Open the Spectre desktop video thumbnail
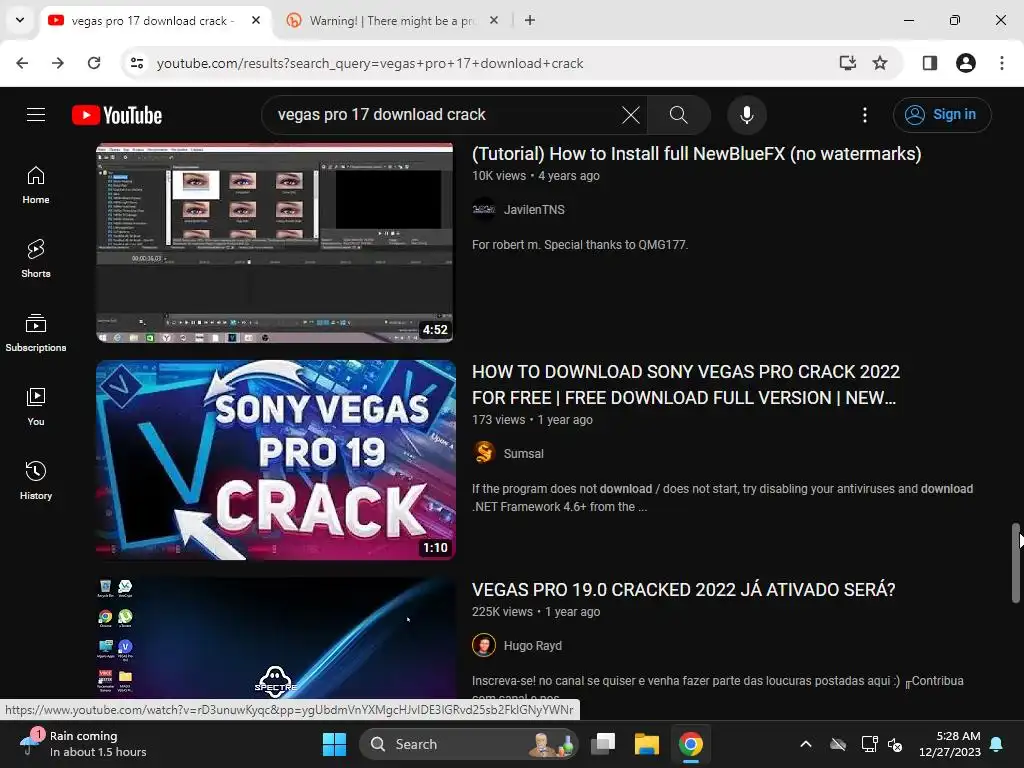The image size is (1024, 768). click(275, 638)
